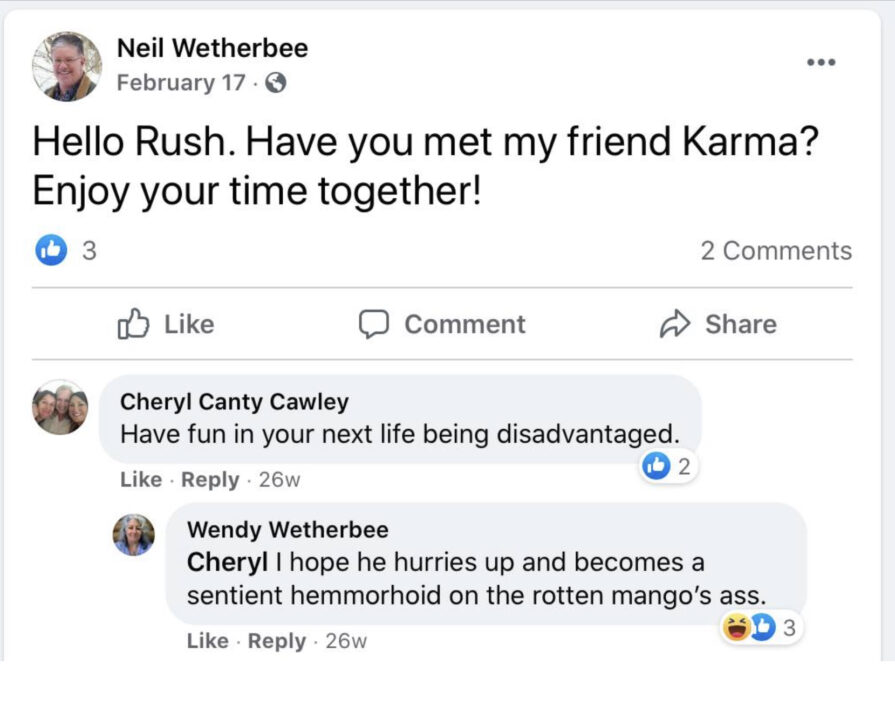Click the February 17 post date
895x720 pixels.
(x=180, y=83)
